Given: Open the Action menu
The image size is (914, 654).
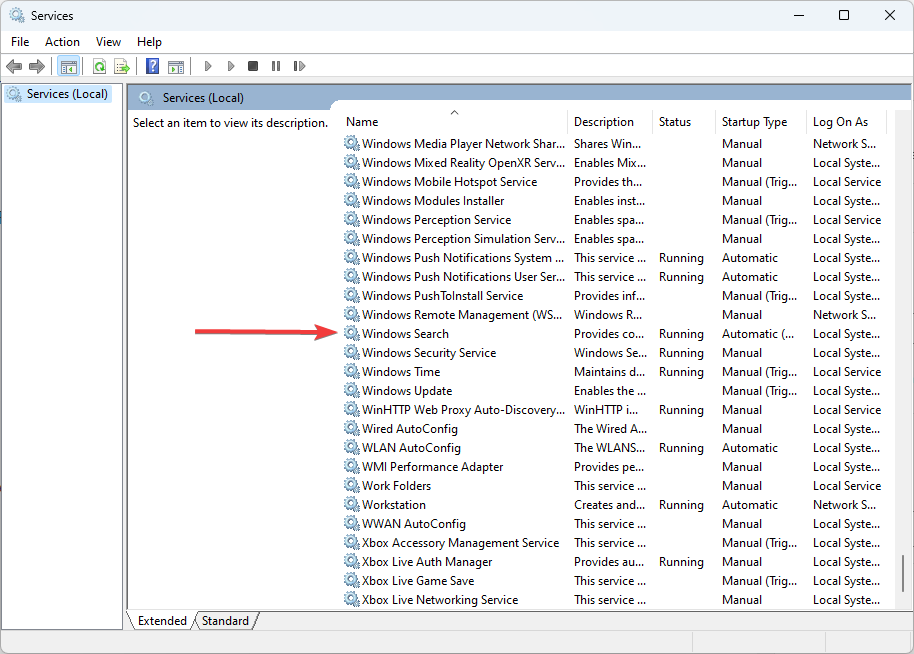Looking at the screenshot, I should click(62, 42).
